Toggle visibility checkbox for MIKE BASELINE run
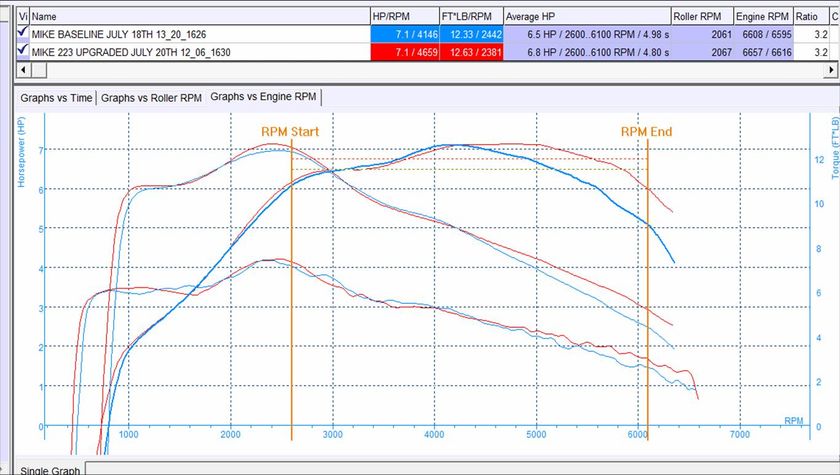 tap(22, 32)
